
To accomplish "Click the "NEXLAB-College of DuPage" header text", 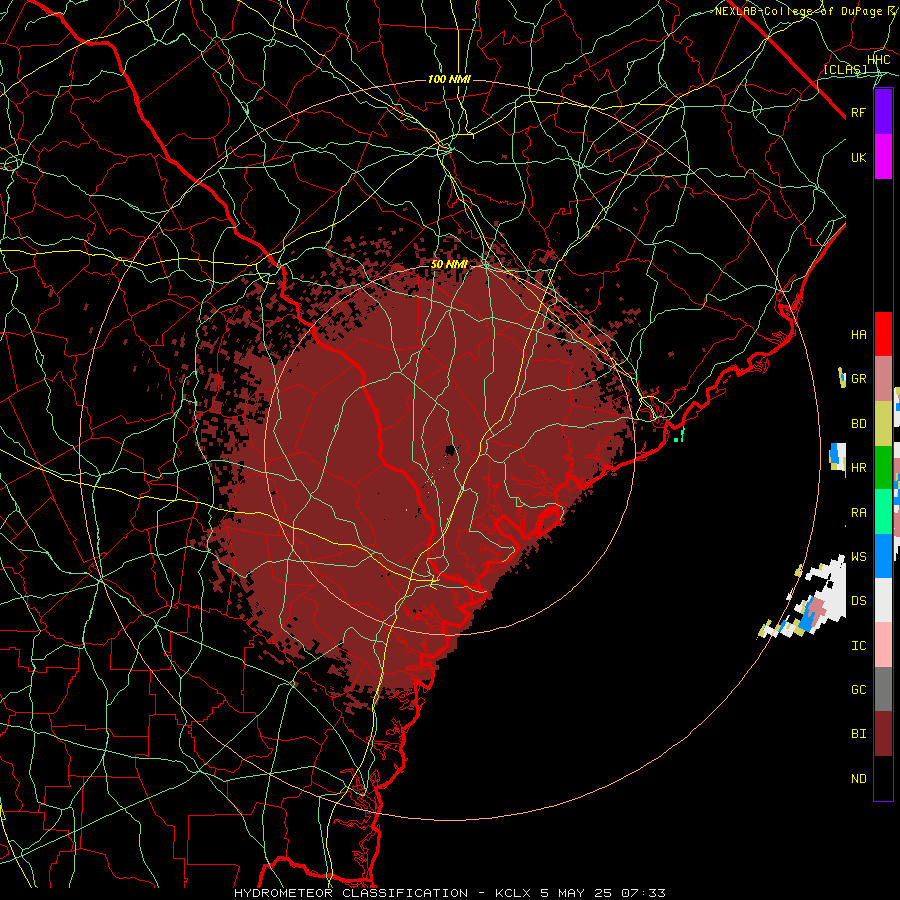I will (799, 11).
